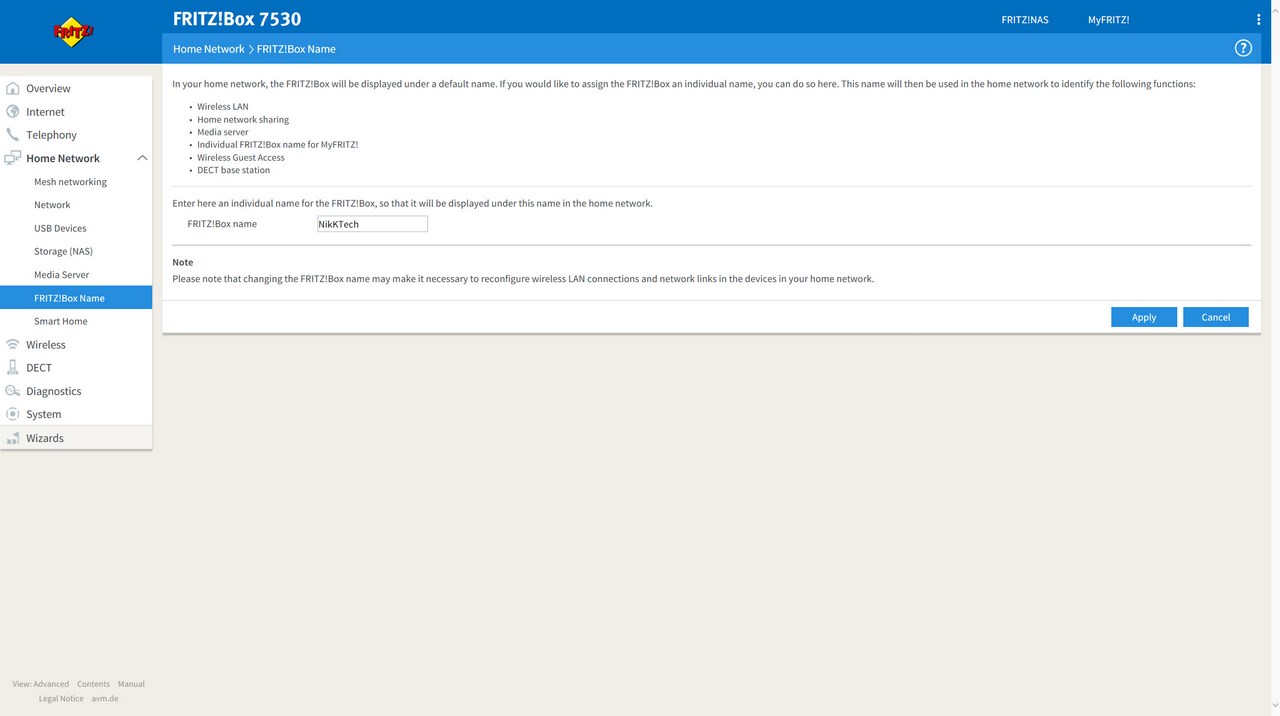1280x716 pixels.
Task: Open the MyFRITZ! link
Action: coord(1108,20)
